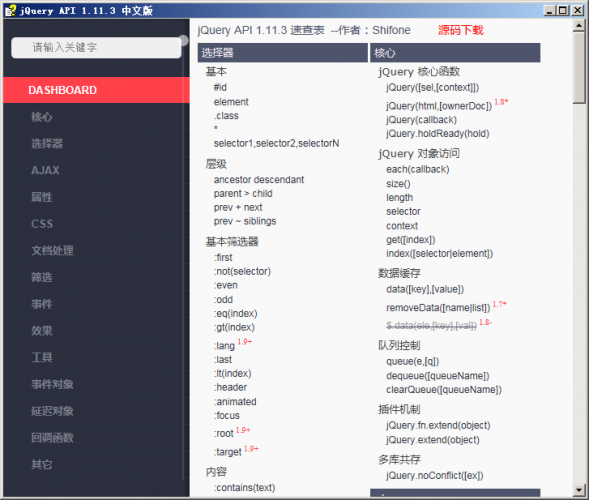
Task: Select DASHBOARD in the sidebar
Action: [x=97, y=90]
